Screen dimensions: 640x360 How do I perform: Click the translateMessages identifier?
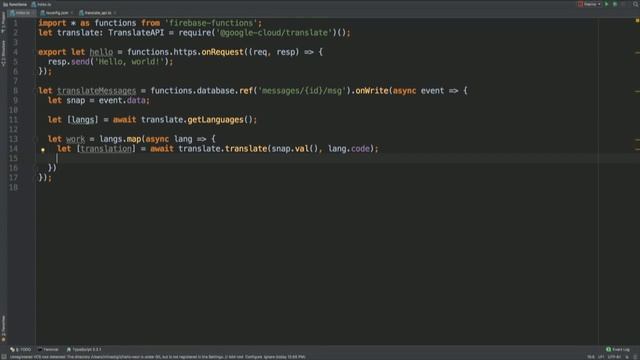[96, 91]
